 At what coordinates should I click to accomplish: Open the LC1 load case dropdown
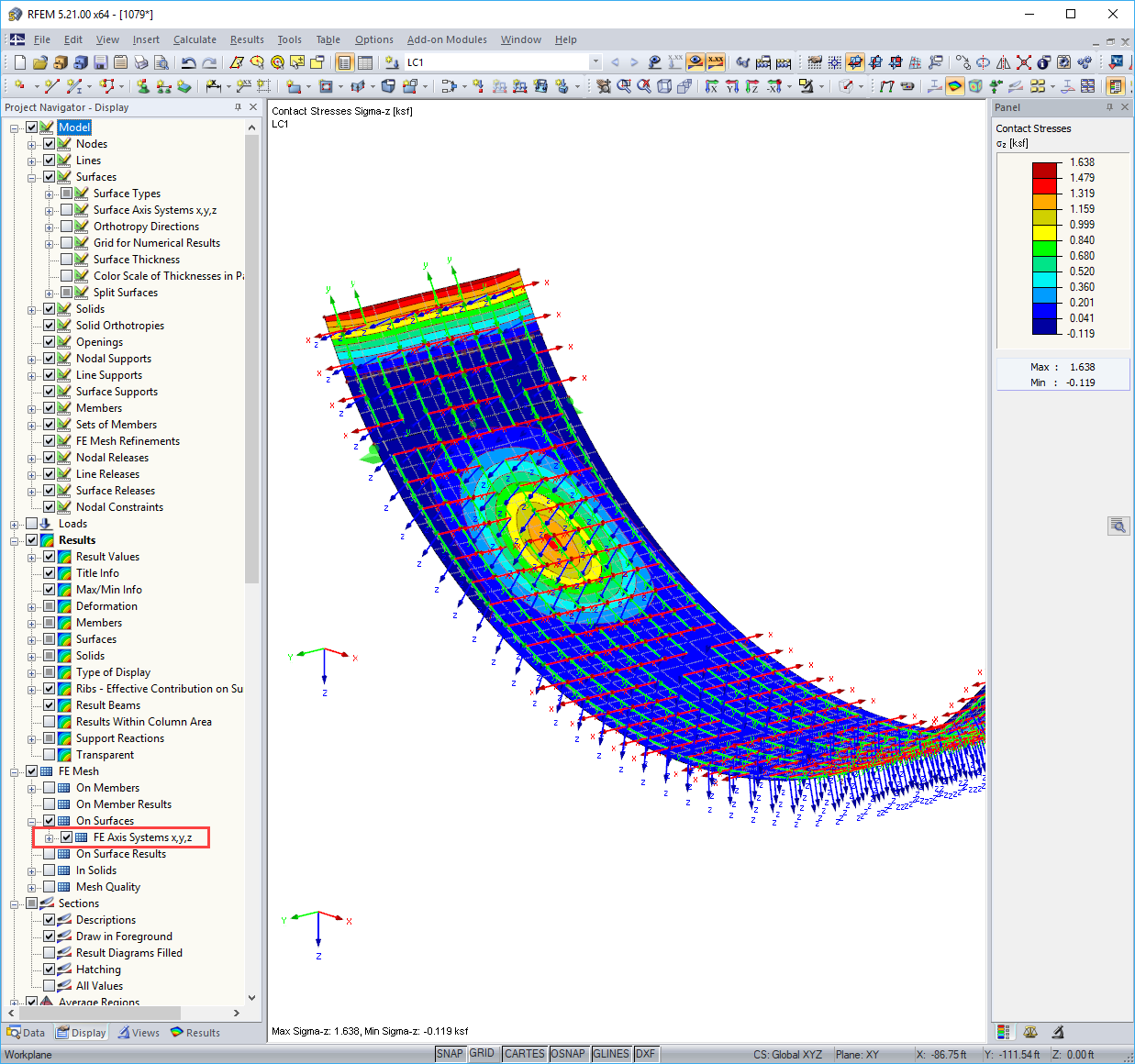596,62
